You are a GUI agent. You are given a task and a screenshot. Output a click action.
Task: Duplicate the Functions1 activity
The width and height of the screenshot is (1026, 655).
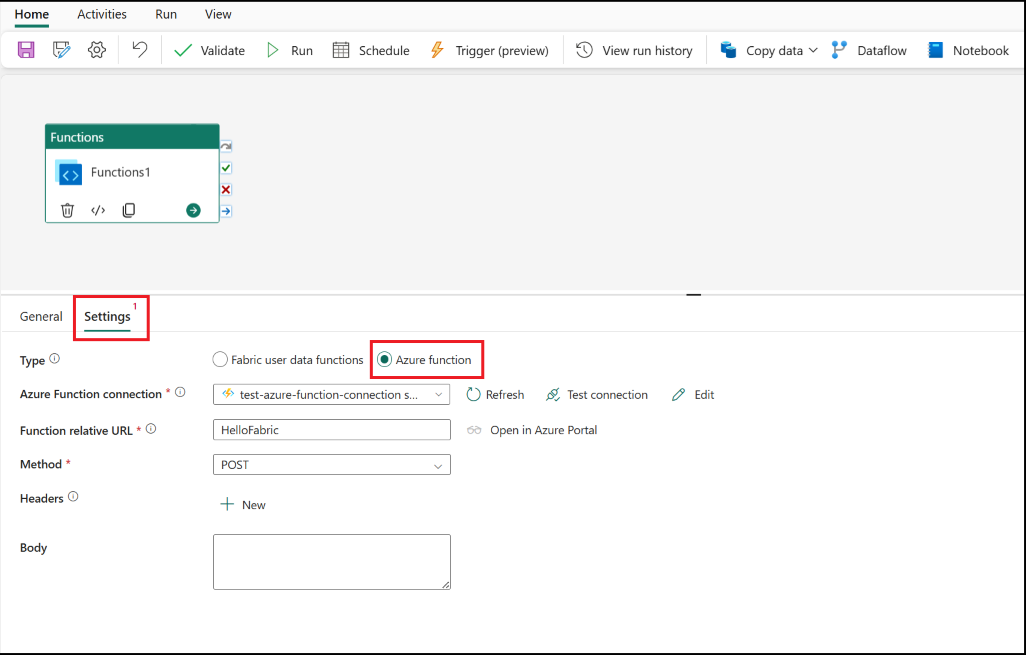point(128,210)
